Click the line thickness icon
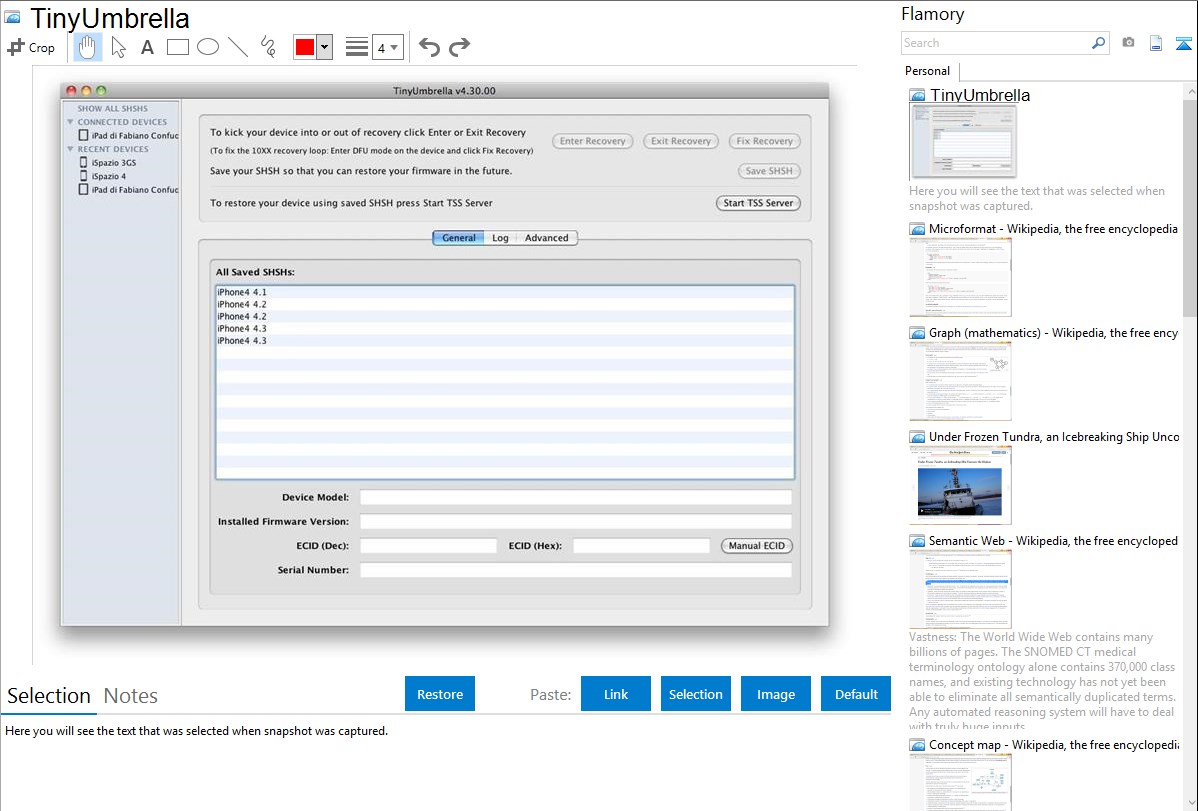 coord(356,47)
